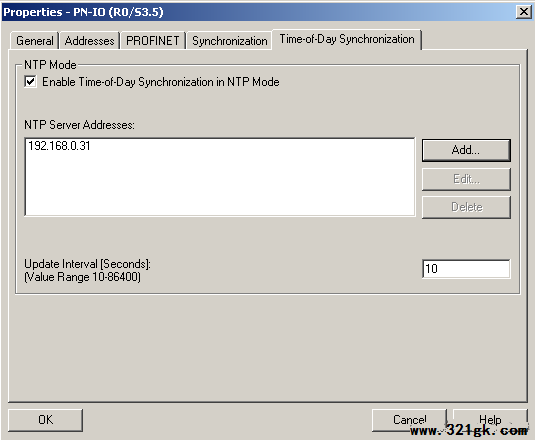Click the Delete button for NTP servers
The image size is (535, 440).
[x=466, y=207]
